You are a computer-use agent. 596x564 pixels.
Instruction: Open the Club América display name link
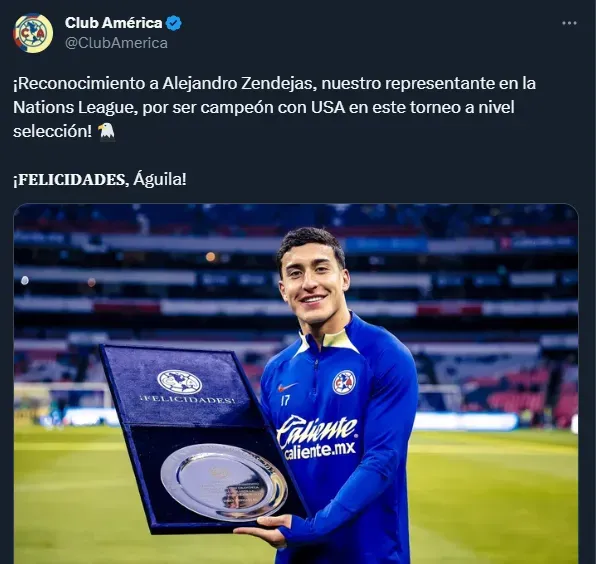tap(113, 23)
